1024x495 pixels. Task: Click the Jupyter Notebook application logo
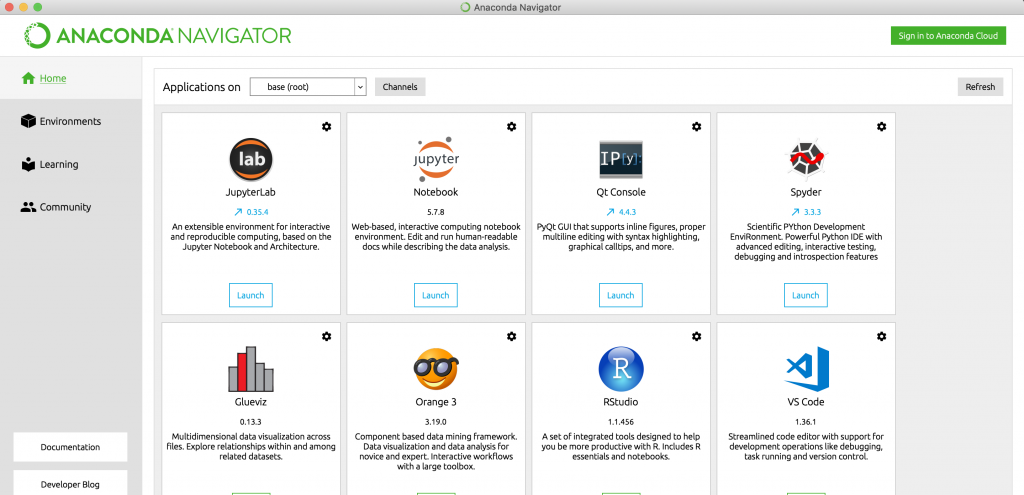tap(436, 159)
